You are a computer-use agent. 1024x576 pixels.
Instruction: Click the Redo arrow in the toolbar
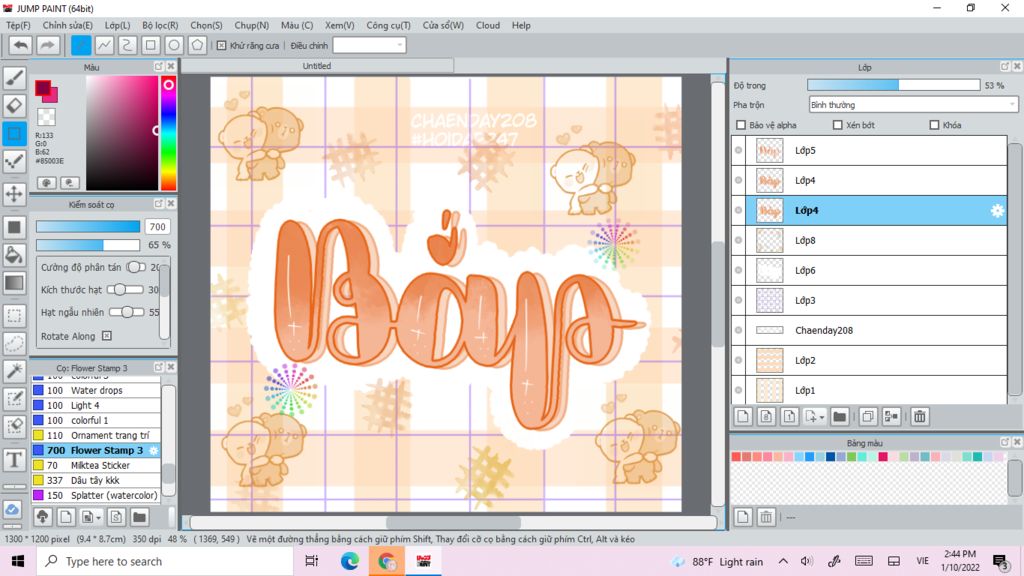point(47,45)
